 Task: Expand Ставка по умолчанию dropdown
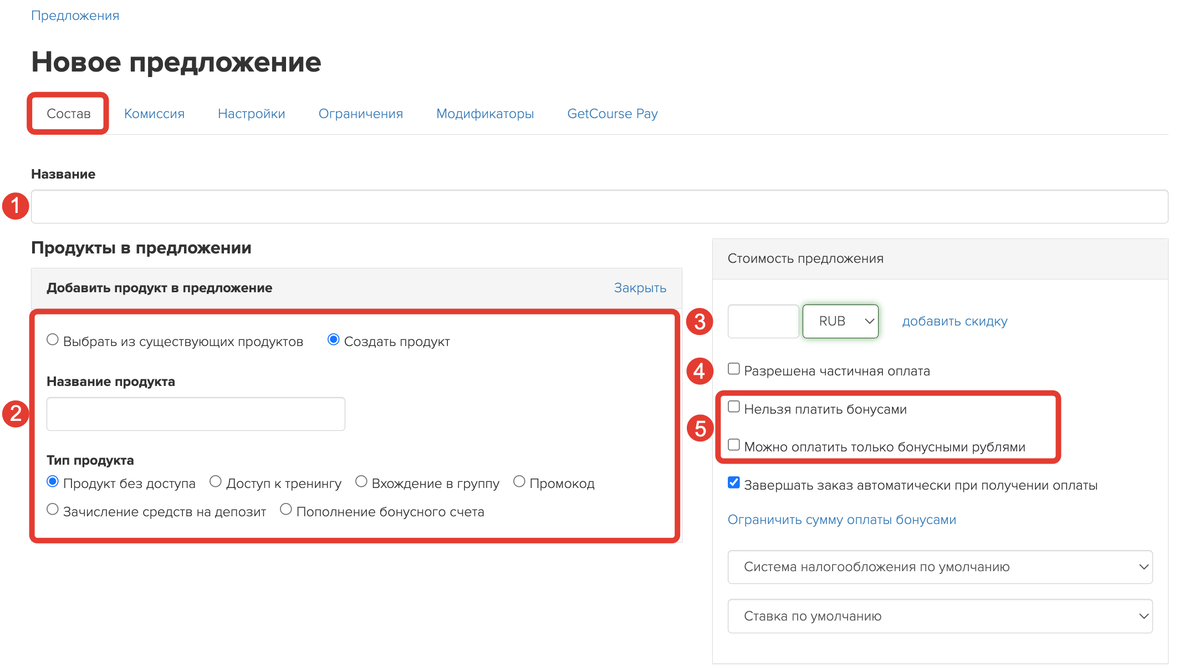(940, 616)
